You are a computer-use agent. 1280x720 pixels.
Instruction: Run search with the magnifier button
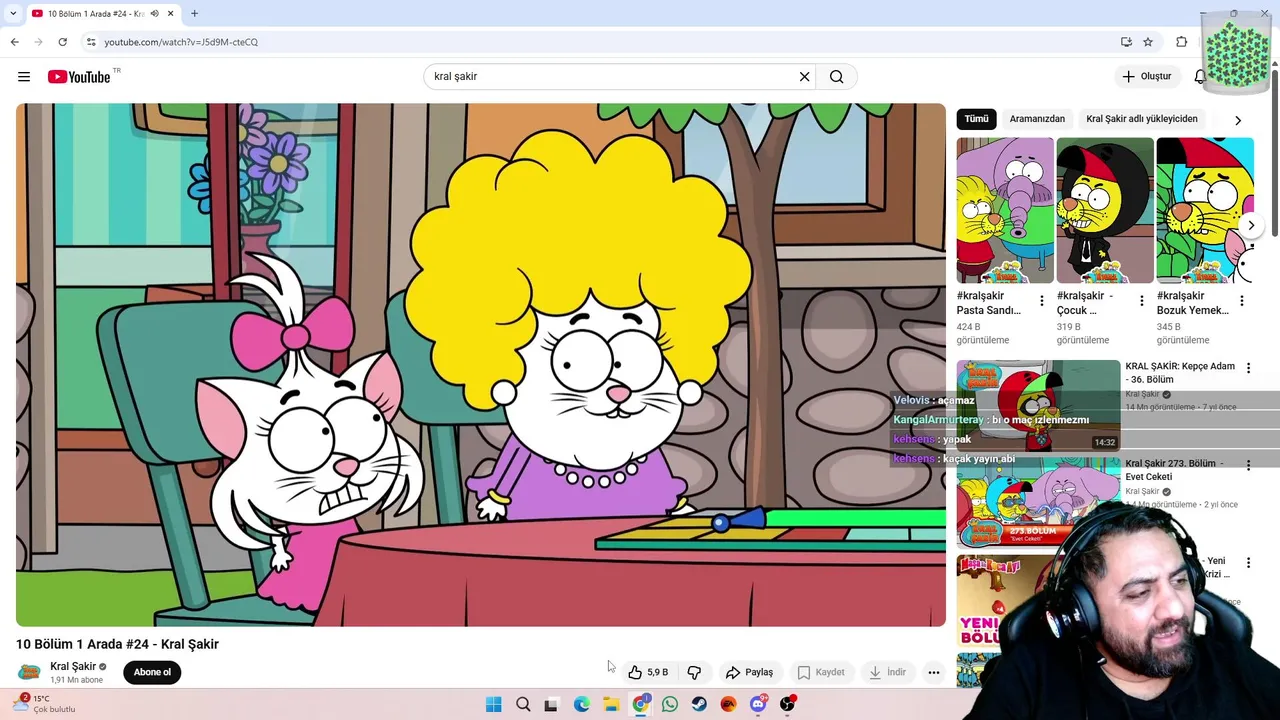[x=837, y=77]
